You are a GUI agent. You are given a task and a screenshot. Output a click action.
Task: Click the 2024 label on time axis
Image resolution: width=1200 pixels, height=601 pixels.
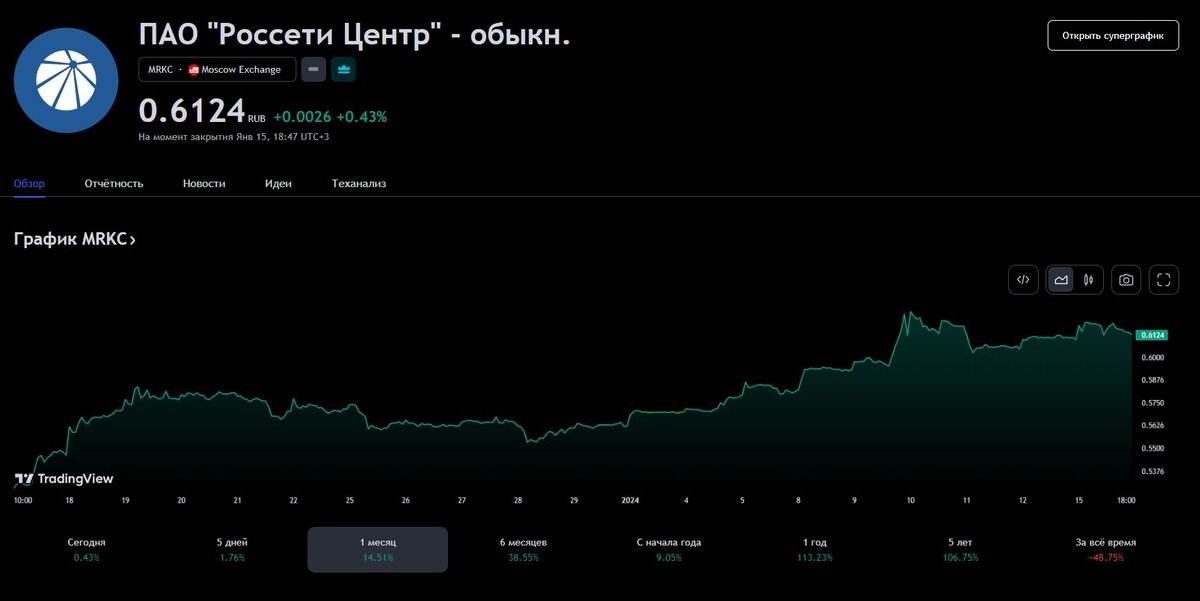tap(630, 499)
